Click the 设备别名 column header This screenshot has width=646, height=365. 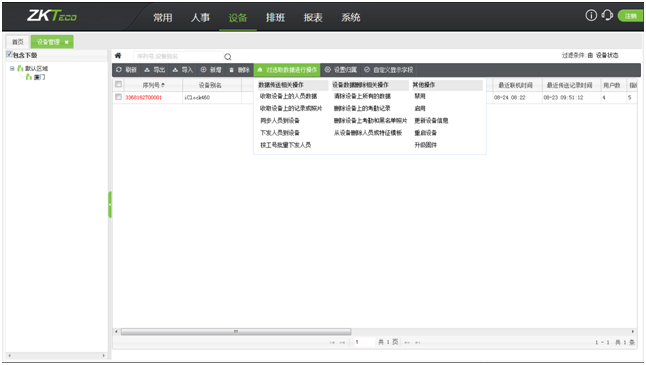210,85
